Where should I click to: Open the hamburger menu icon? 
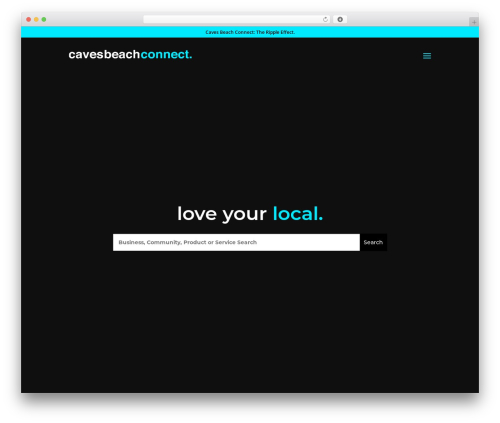427,56
